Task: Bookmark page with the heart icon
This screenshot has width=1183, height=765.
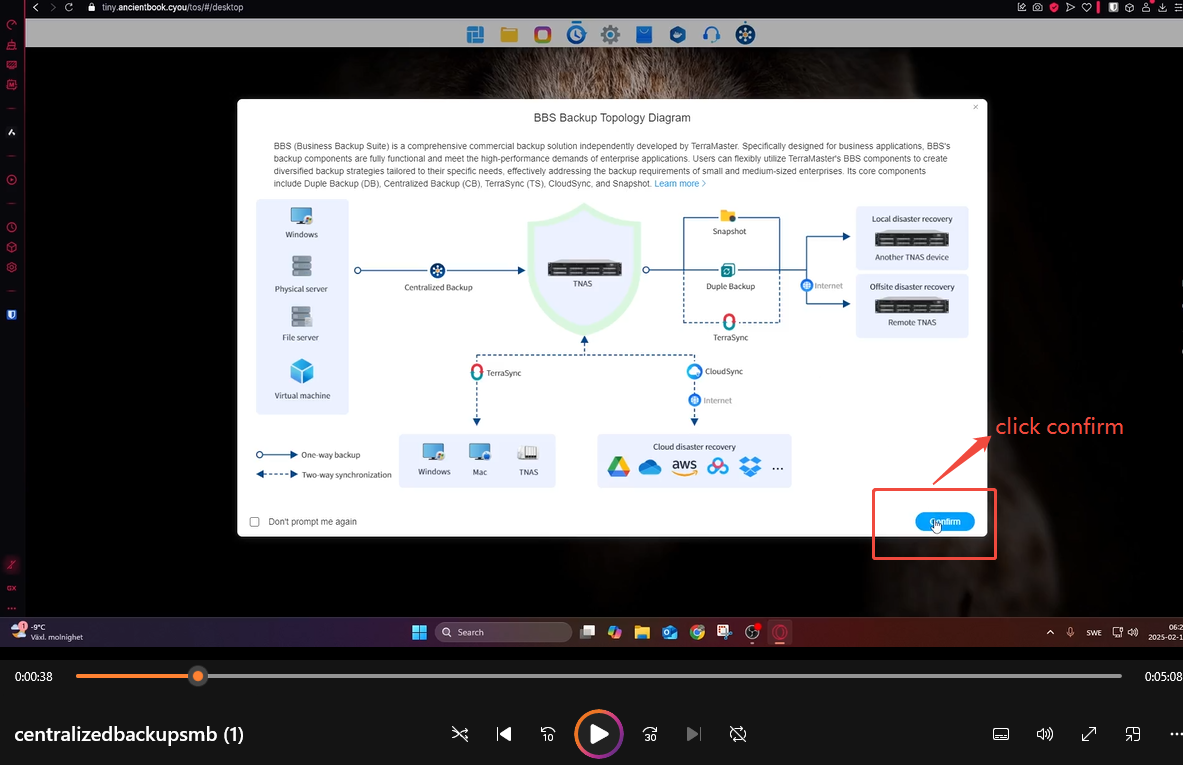Action: pyautogui.click(x=1086, y=7)
